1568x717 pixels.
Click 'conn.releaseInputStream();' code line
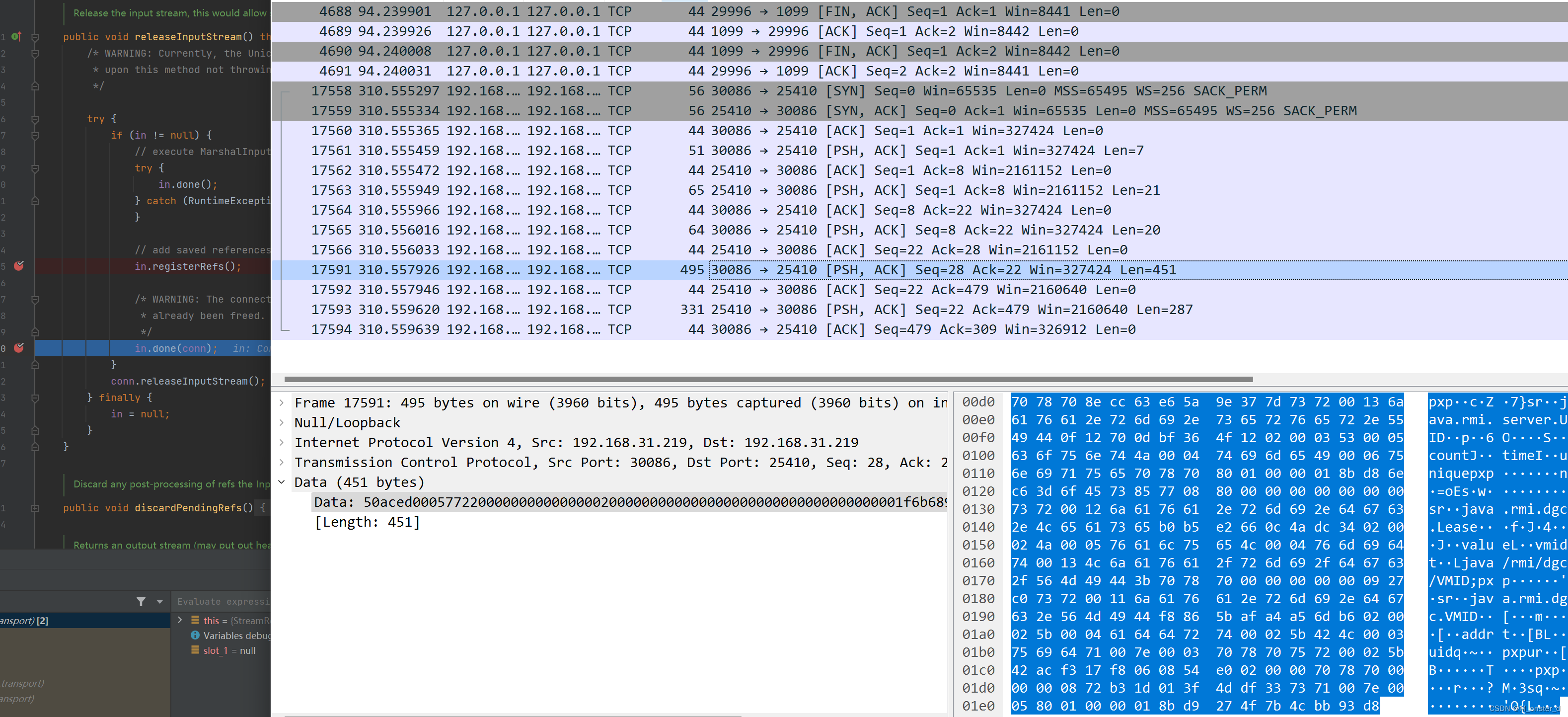pos(188,381)
